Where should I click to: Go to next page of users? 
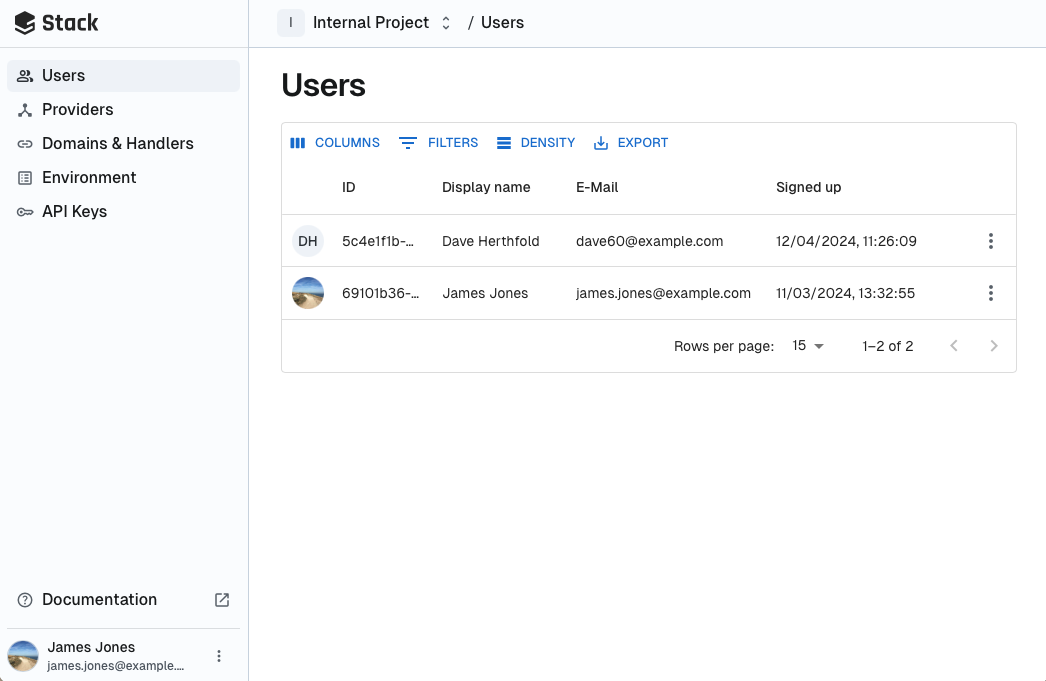993,346
